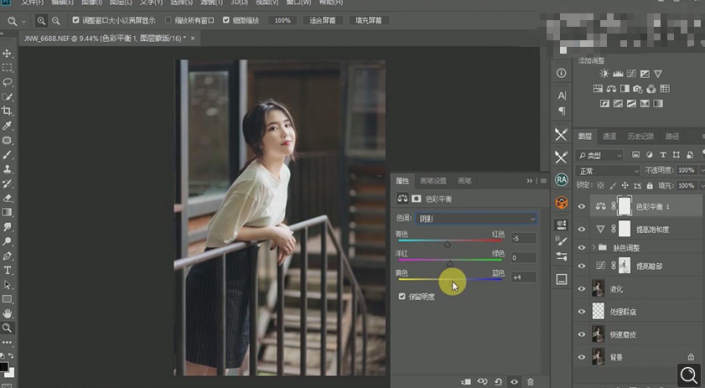Click the yellow-blue slider track

[x=450, y=279]
